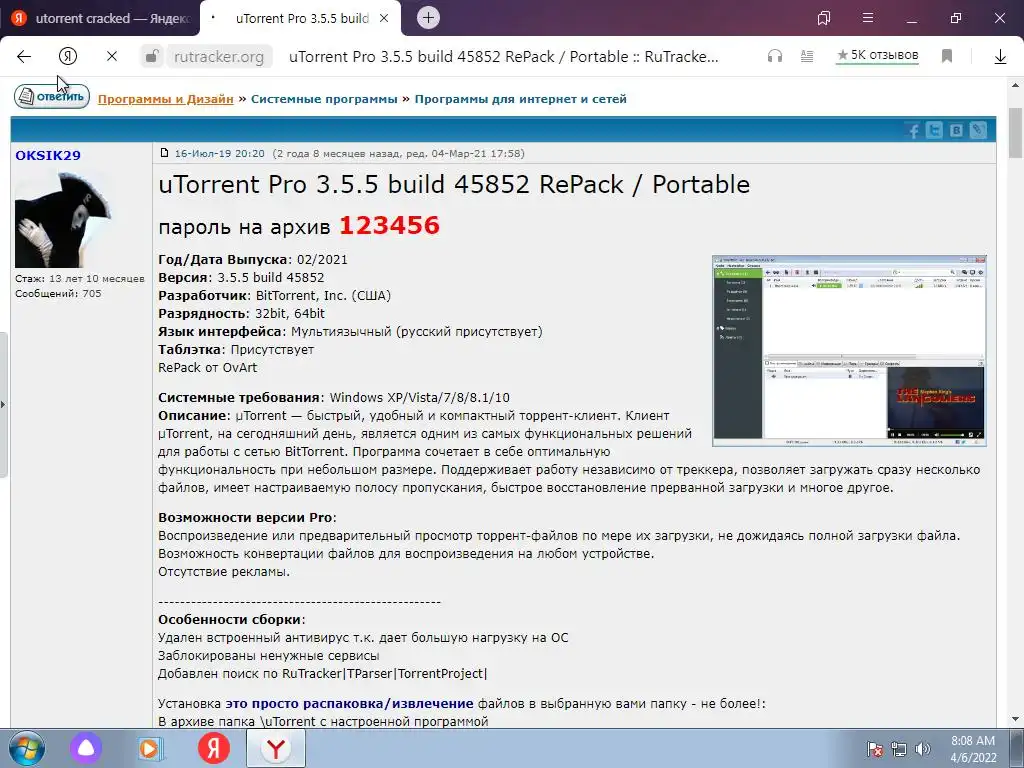Enlarge the uTorrent screenshot thumbnail
The height and width of the screenshot is (768, 1024).
(849, 351)
